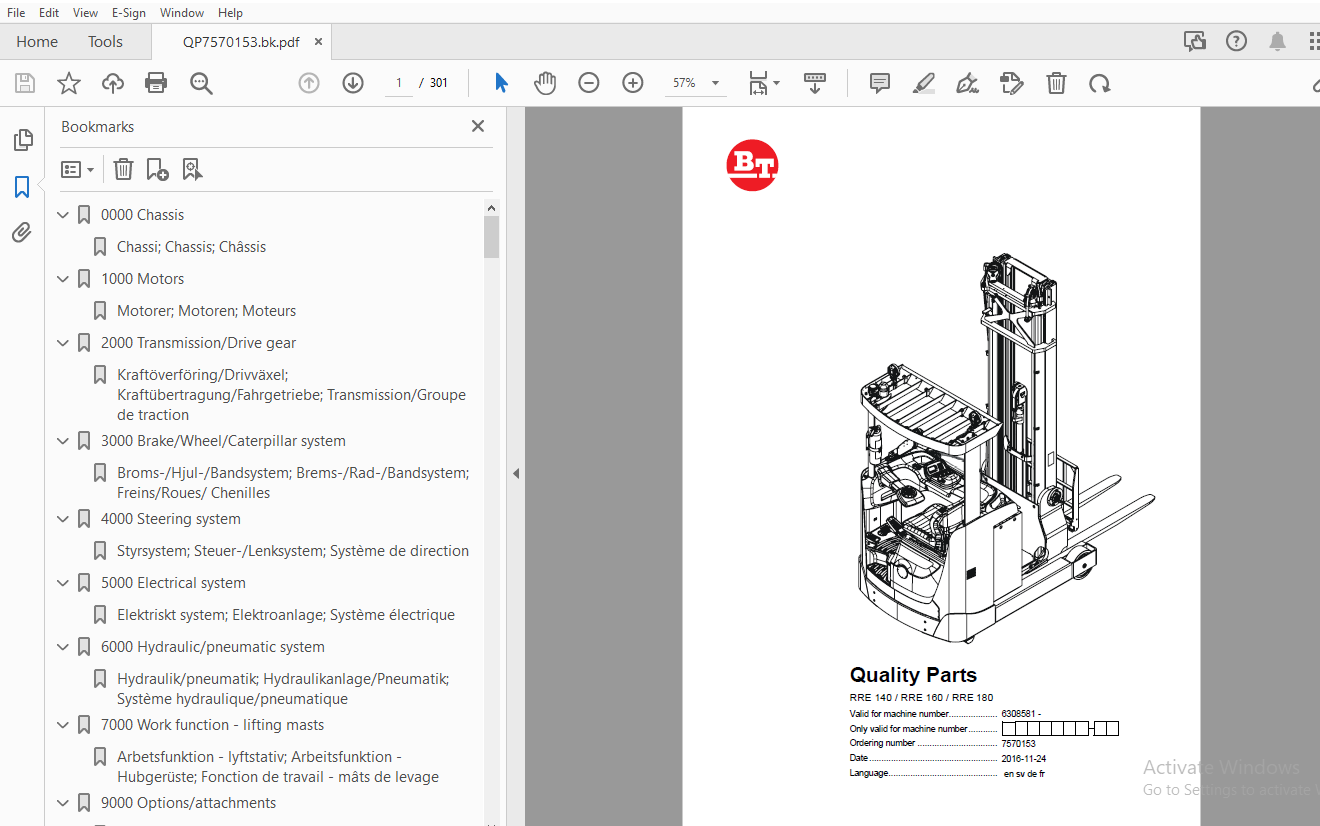Open the Window menu
The image size is (1320, 826).
tap(182, 12)
